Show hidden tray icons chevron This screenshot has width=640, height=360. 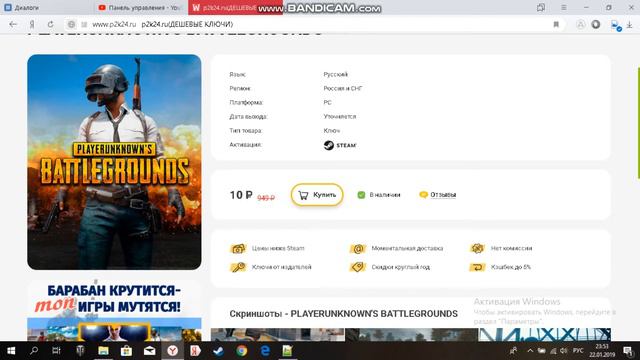[530, 351]
